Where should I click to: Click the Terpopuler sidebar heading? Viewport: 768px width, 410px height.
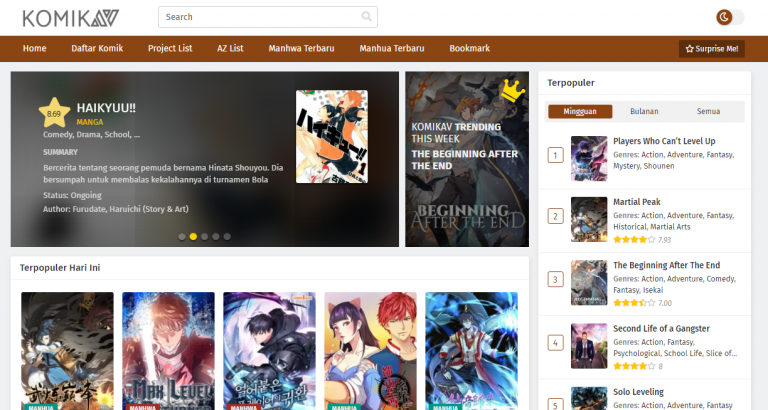571,83
